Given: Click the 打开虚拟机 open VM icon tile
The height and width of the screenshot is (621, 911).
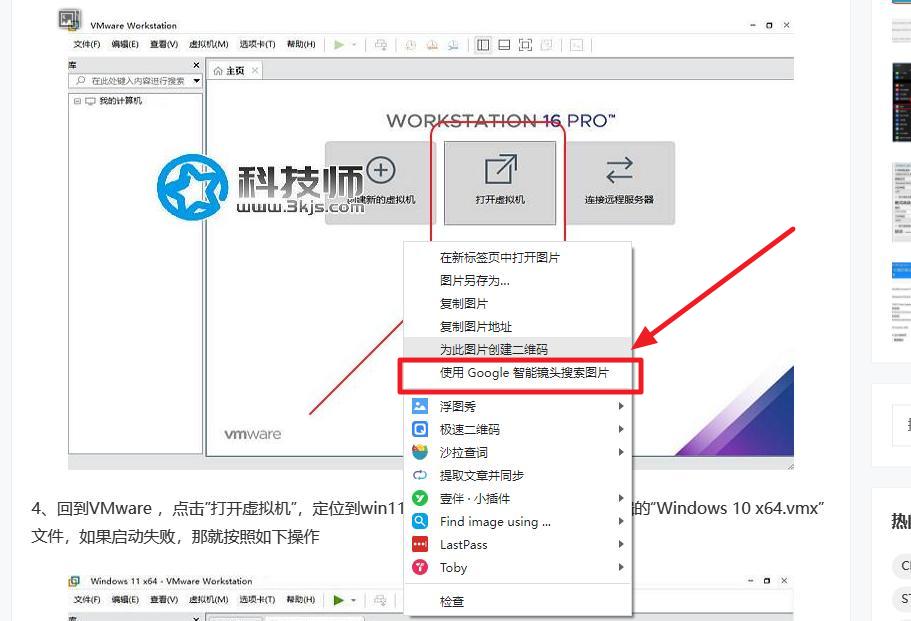Looking at the screenshot, I should click(x=500, y=183).
